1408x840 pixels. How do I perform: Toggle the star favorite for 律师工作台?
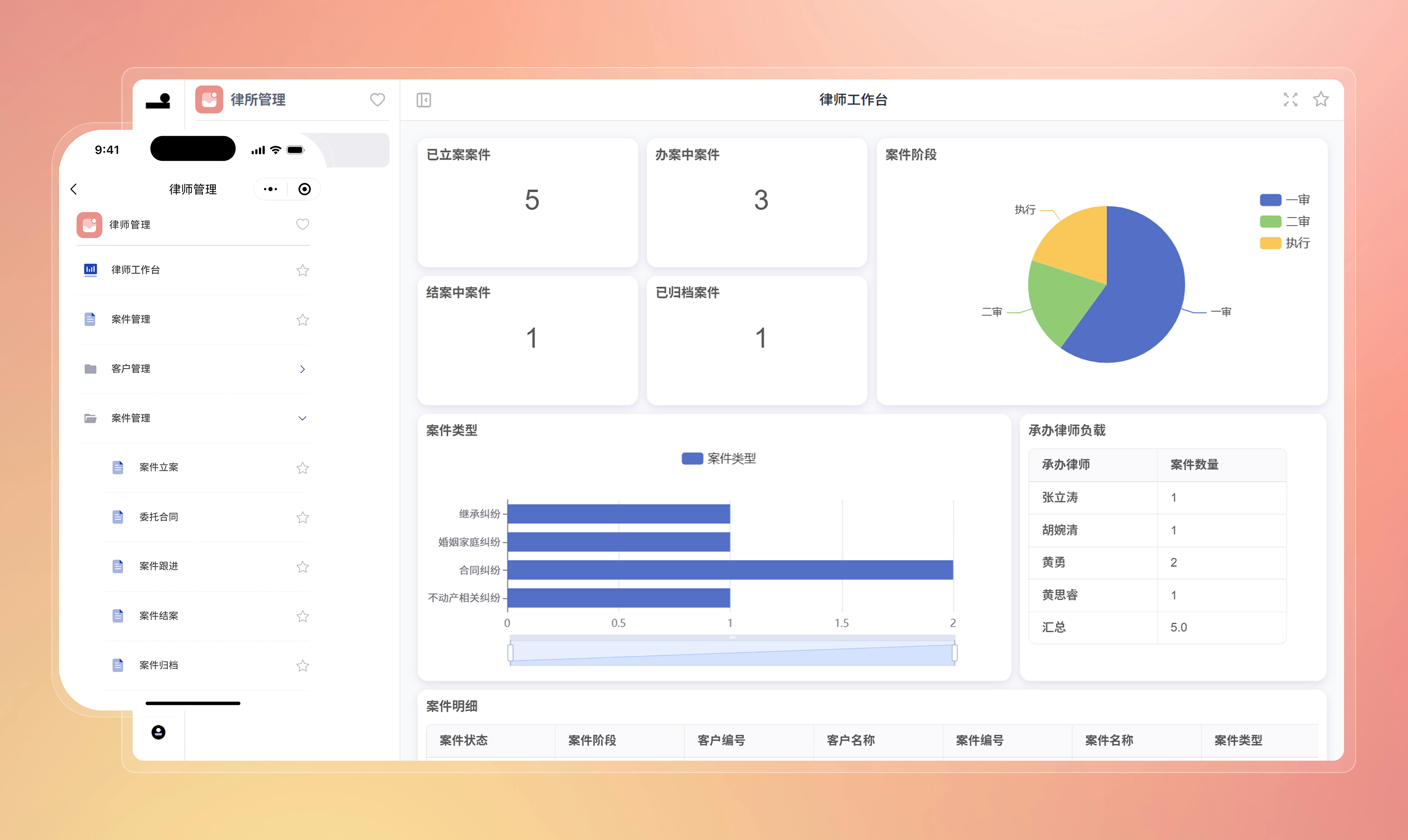pyautogui.click(x=304, y=270)
